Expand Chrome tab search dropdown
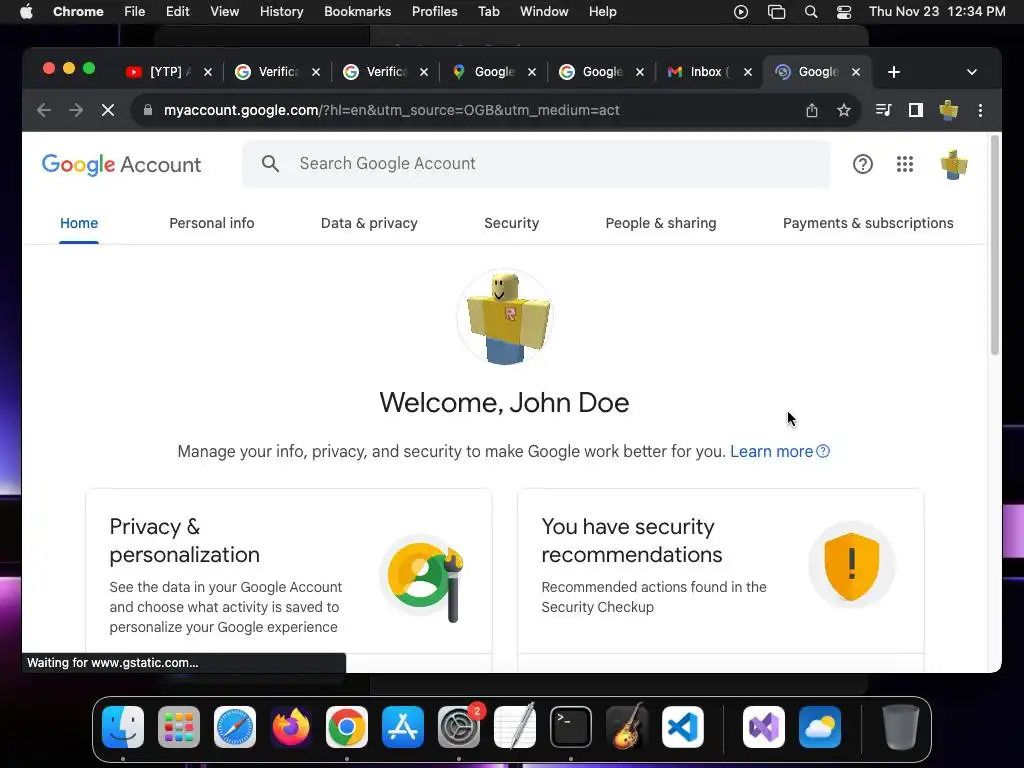Viewport: 1024px width, 768px height. coord(972,72)
